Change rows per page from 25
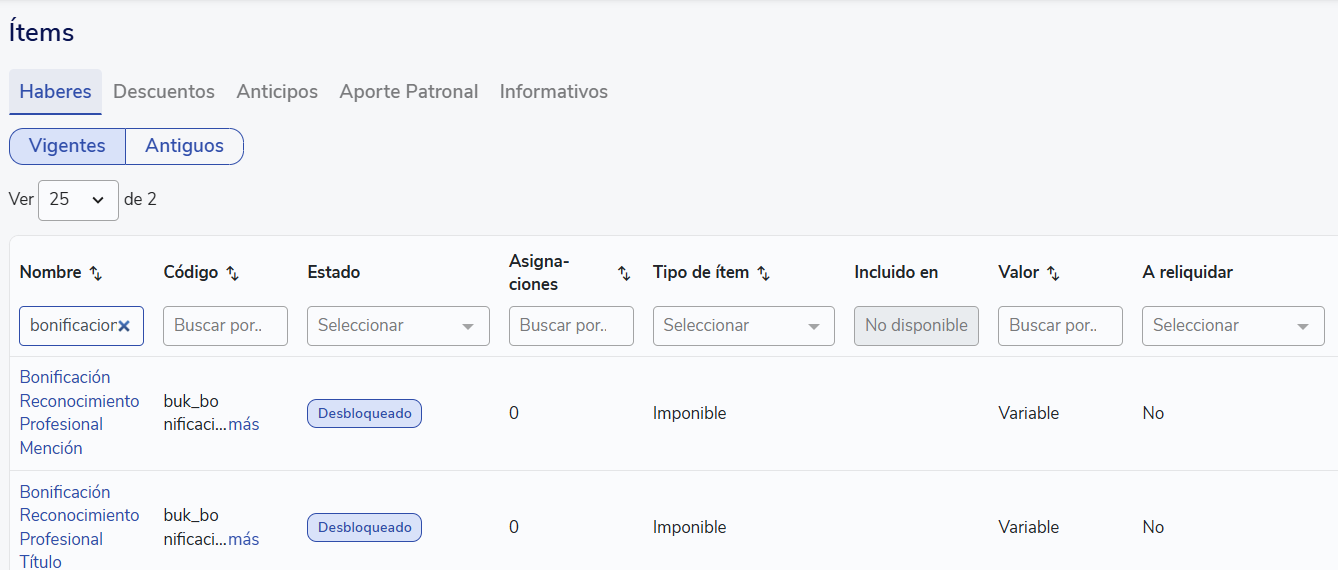Image resolution: width=1338 pixels, height=570 pixels. click(78, 200)
